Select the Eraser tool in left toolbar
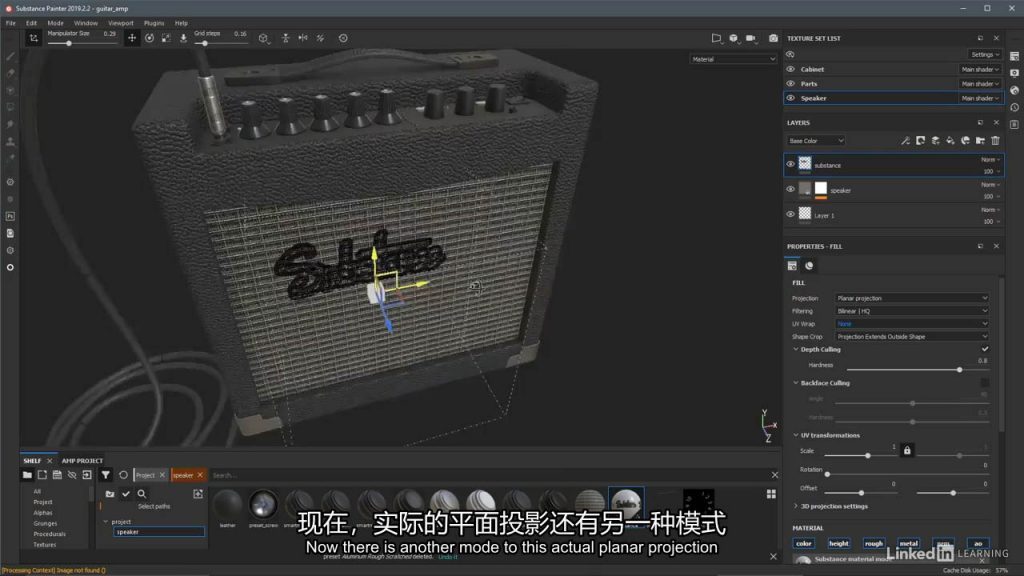Viewport: 1024px width, 576px height. [x=10, y=73]
